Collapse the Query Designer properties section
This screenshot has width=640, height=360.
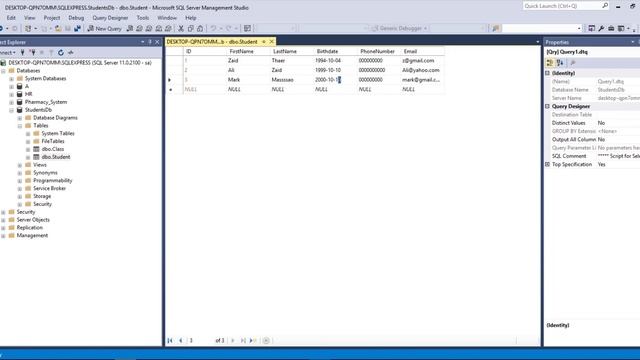(547, 106)
